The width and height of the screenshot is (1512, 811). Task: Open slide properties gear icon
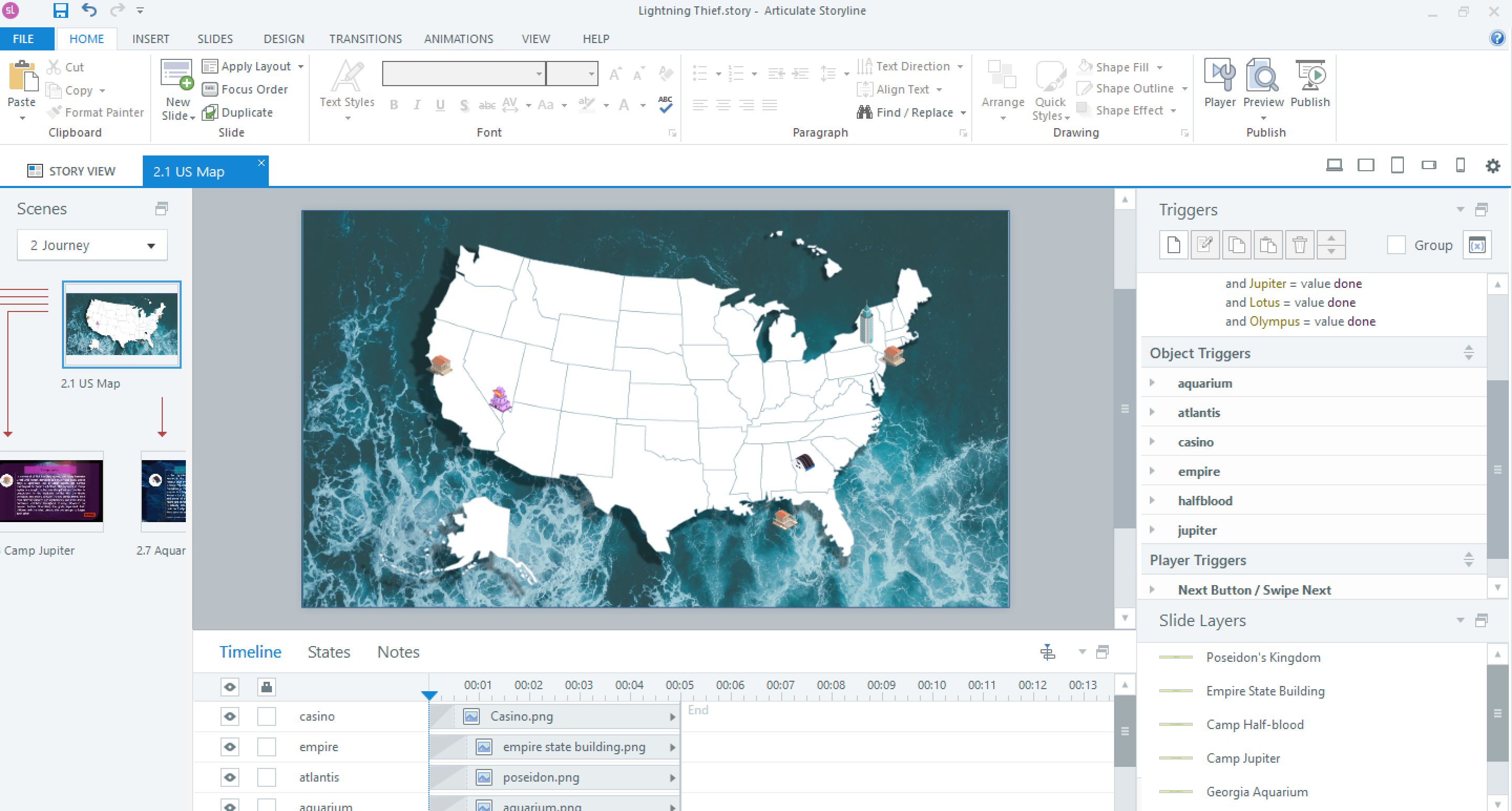(1493, 165)
